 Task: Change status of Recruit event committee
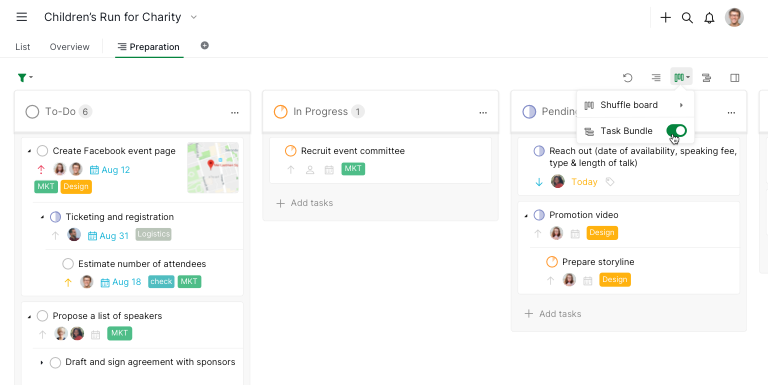click(x=290, y=151)
